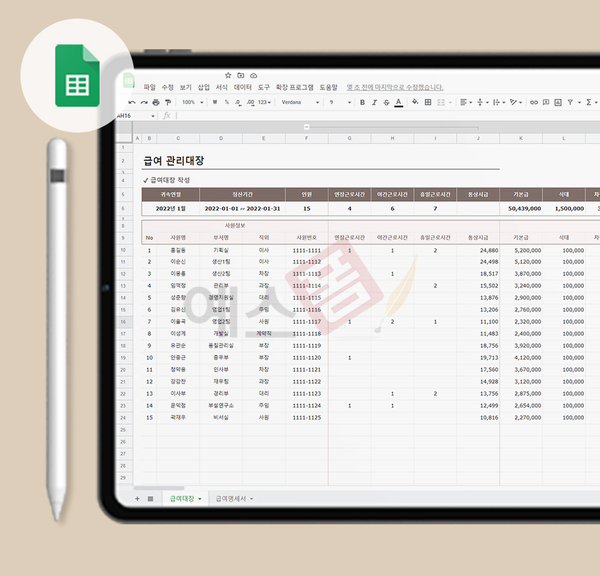Check the cloud save status icon
The width and height of the screenshot is (600, 576).
[x=254, y=75]
